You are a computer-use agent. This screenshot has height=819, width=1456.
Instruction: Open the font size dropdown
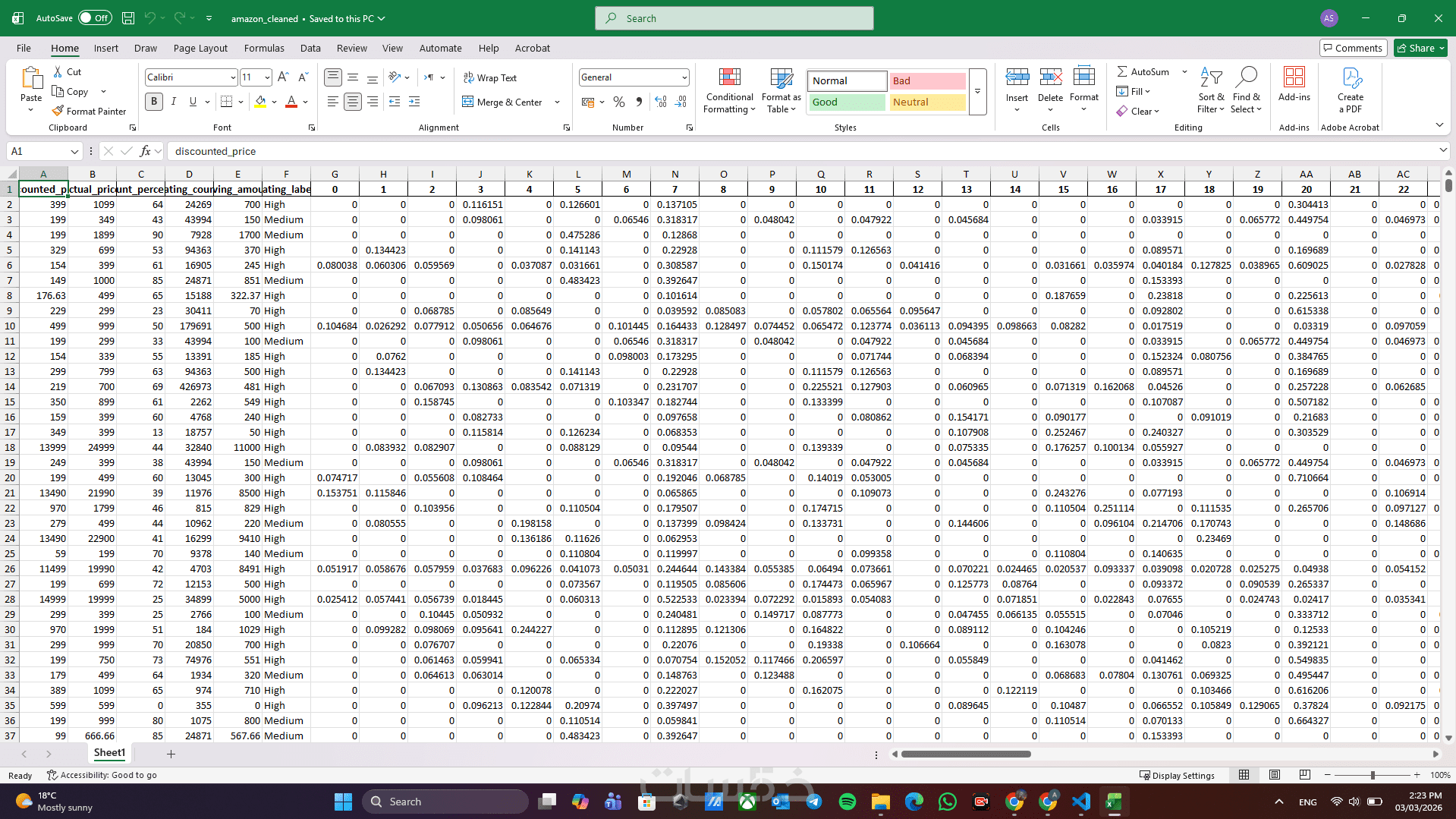pos(267,77)
